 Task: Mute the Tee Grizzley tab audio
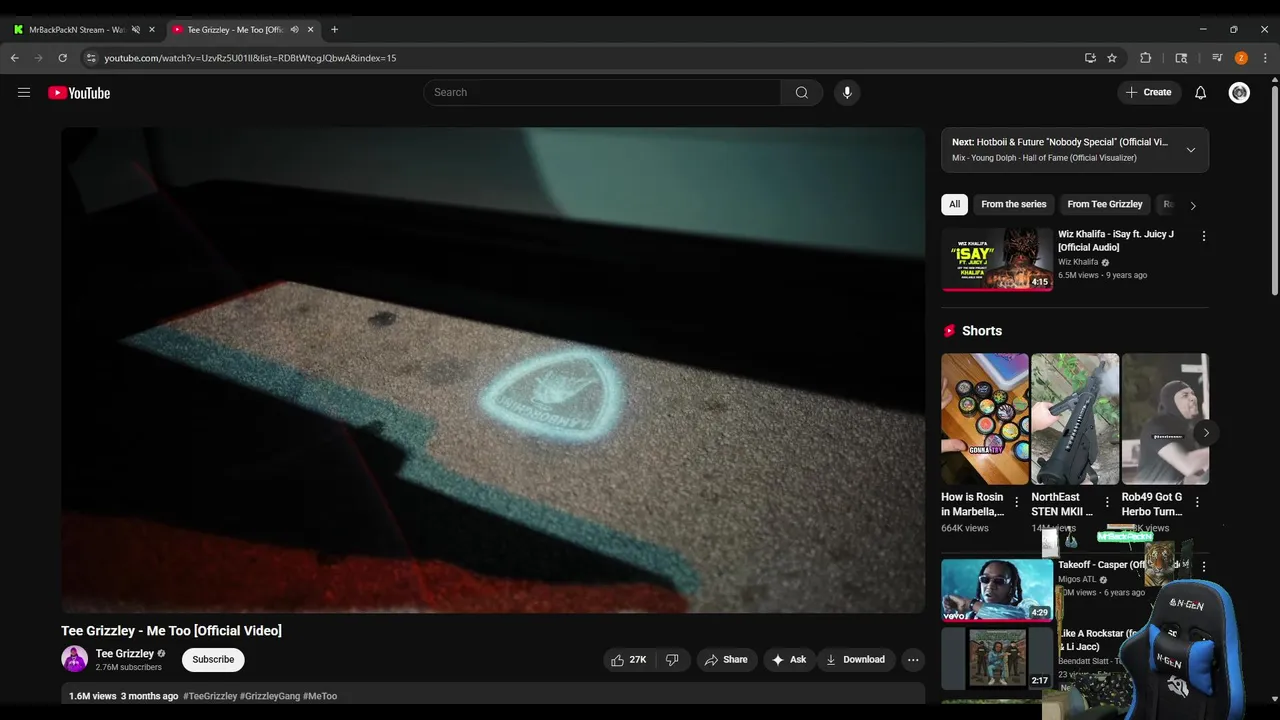point(294,29)
